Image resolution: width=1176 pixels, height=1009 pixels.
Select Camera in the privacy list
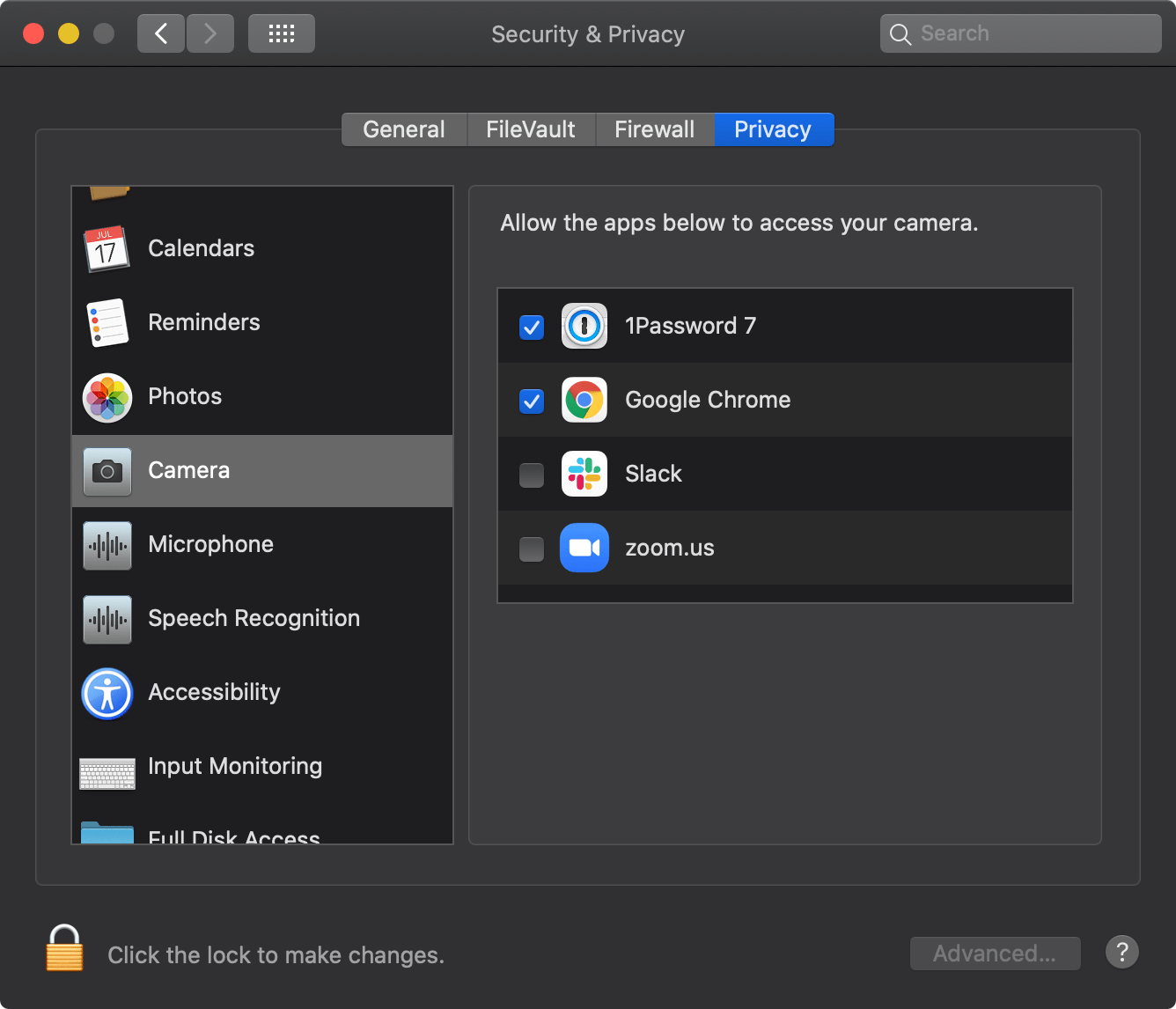pyautogui.click(x=262, y=470)
